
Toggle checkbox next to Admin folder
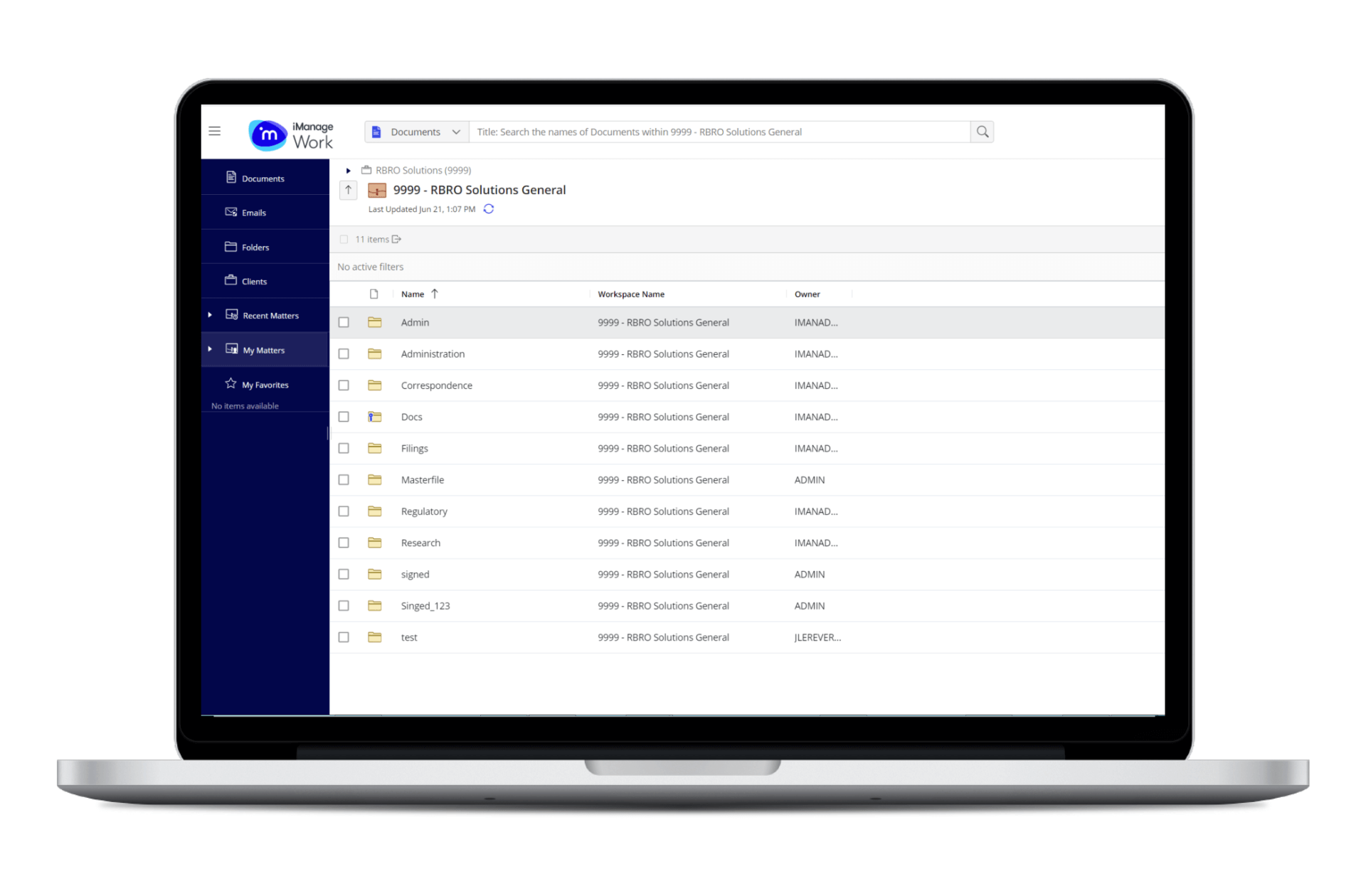coord(344,322)
